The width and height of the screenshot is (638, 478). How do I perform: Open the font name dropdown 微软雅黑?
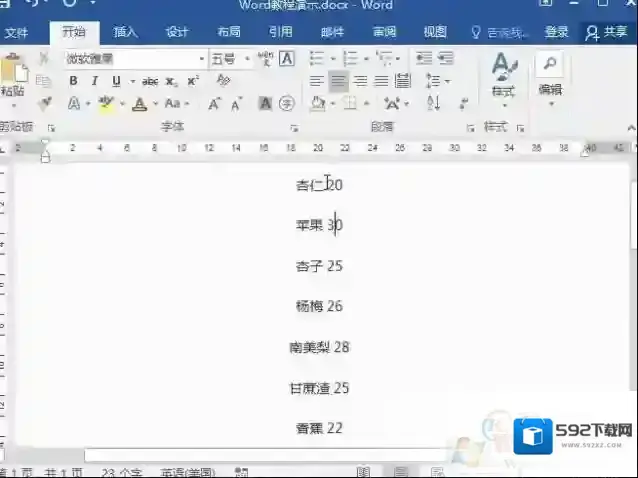click(133, 58)
